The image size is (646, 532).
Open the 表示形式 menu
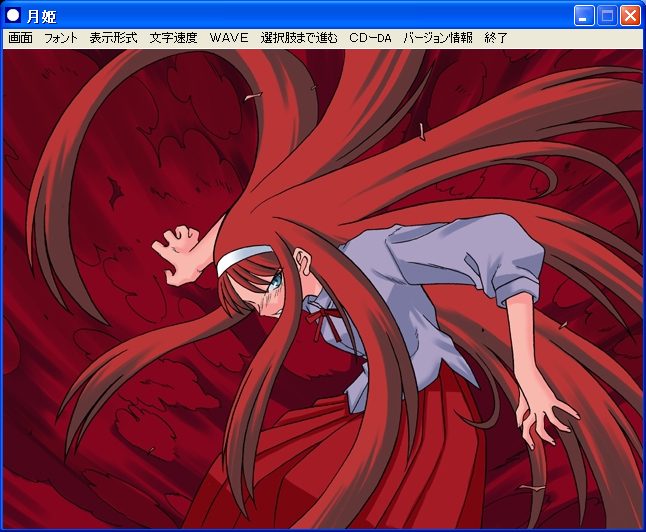(113, 38)
